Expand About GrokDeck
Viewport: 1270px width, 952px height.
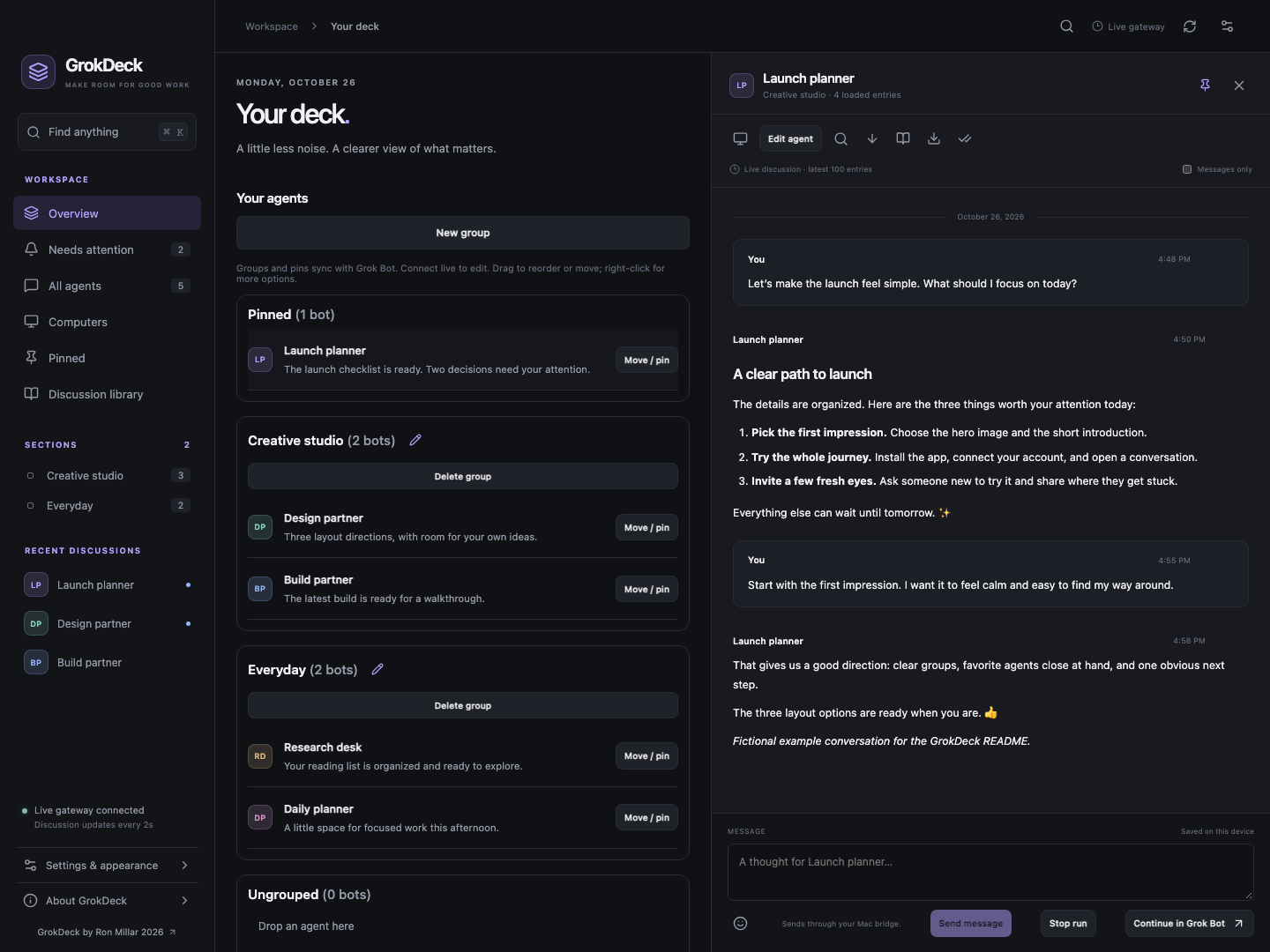pos(107,901)
